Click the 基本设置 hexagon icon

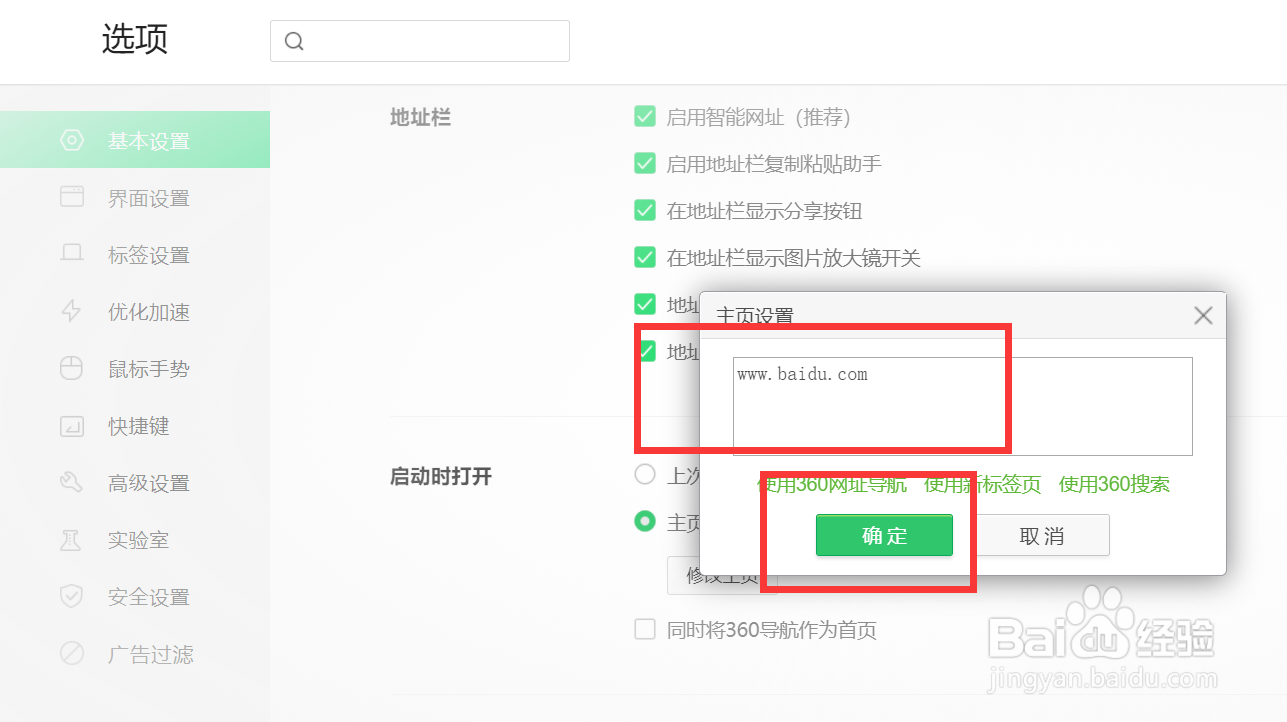point(72,140)
